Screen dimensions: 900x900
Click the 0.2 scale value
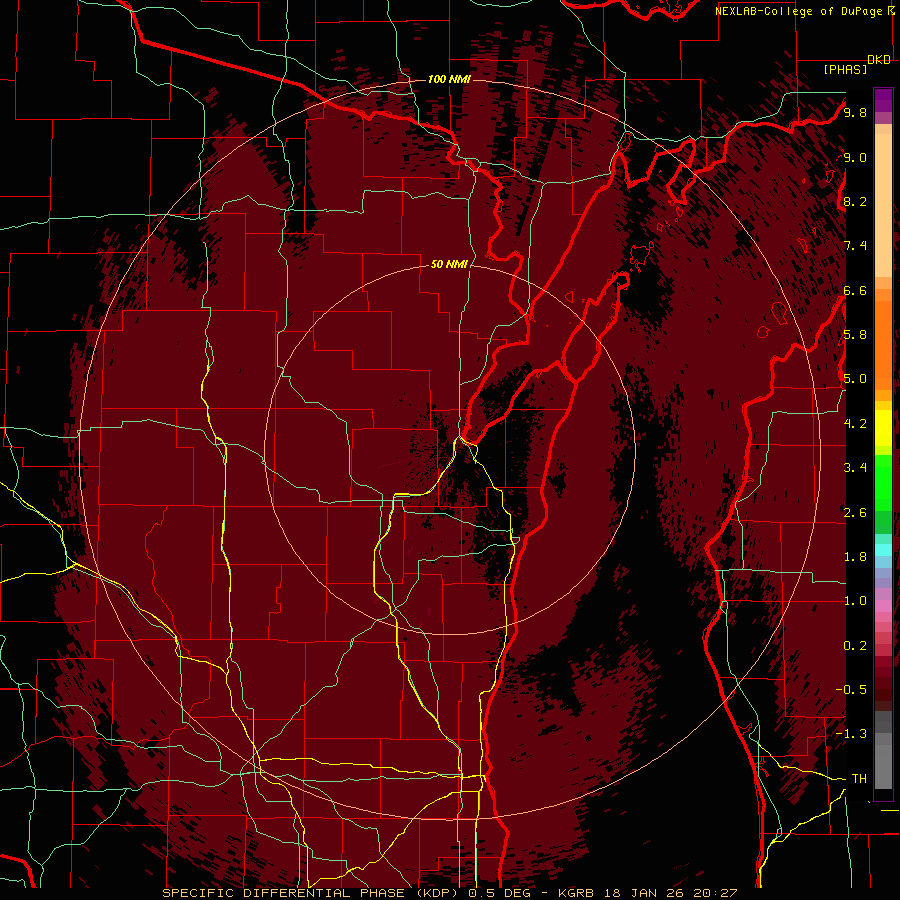coord(855,646)
